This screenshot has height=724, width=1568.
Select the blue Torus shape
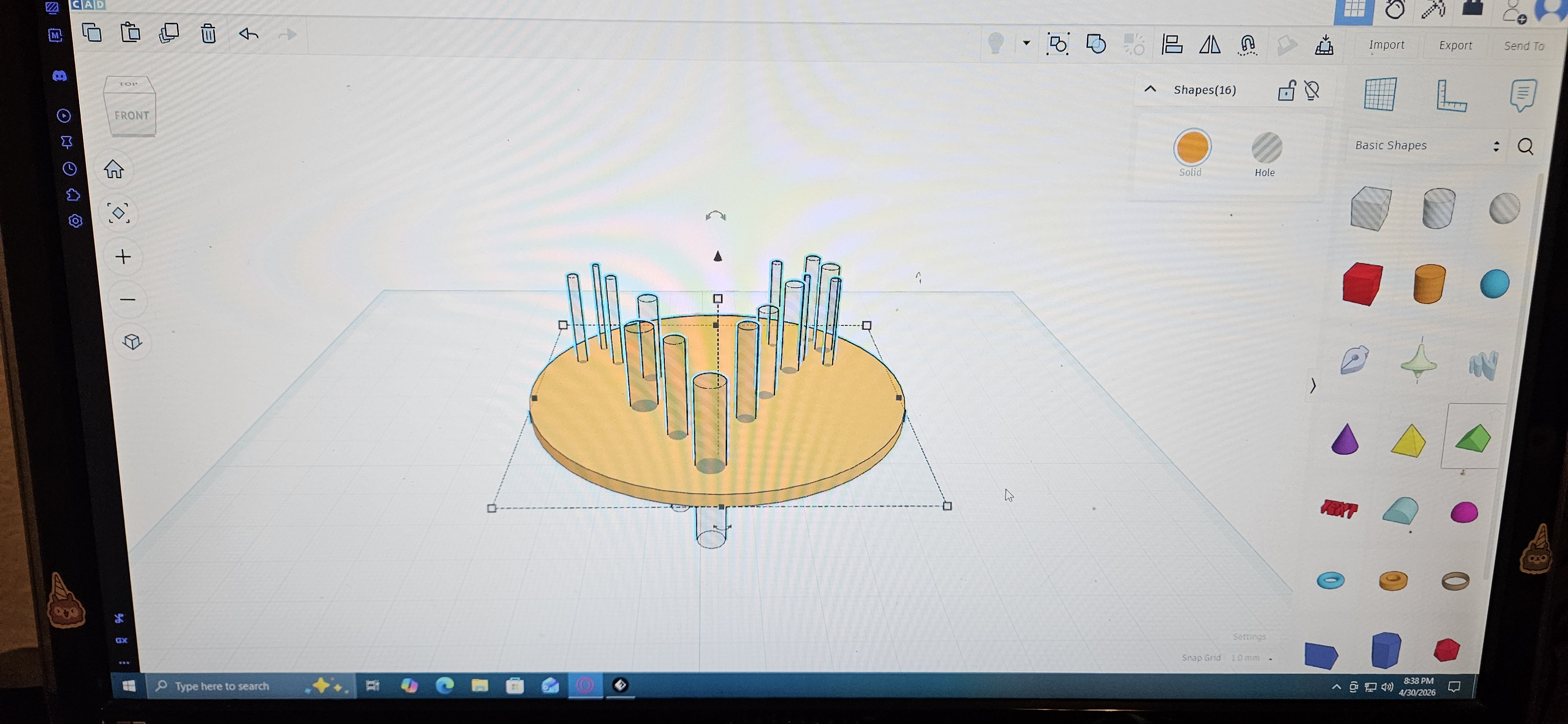pos(1330,581)
